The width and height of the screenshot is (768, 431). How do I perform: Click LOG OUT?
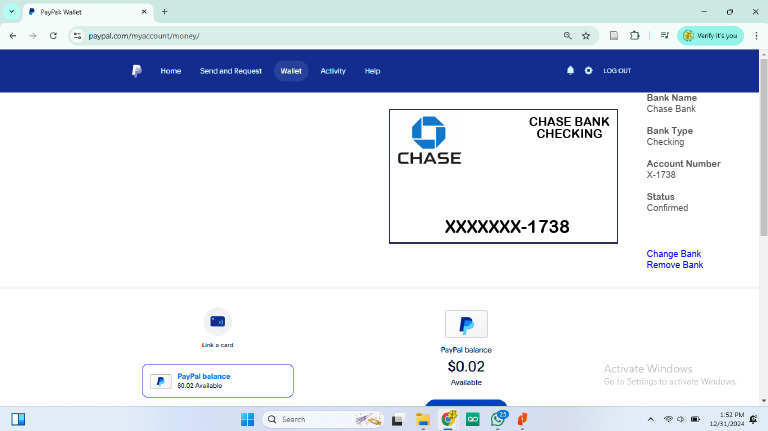[x=617, y=71]
